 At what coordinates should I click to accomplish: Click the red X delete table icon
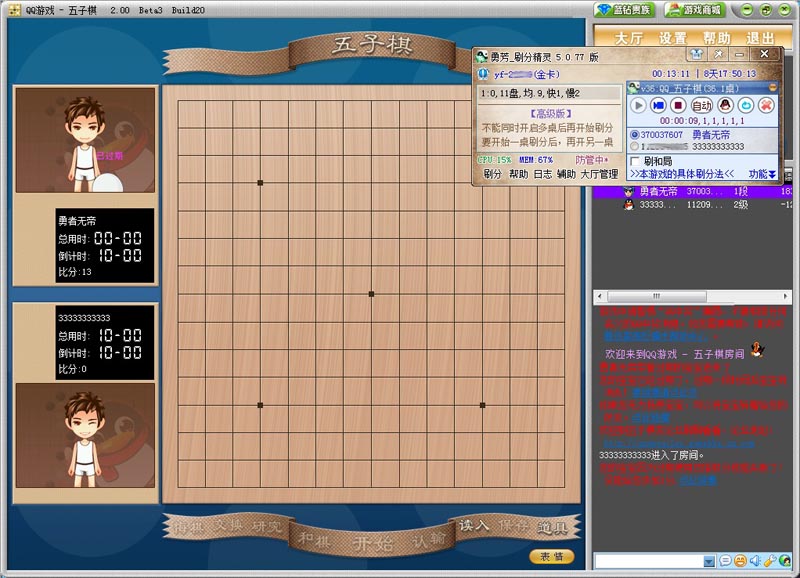pyautogui.click(x=766, y=106)
